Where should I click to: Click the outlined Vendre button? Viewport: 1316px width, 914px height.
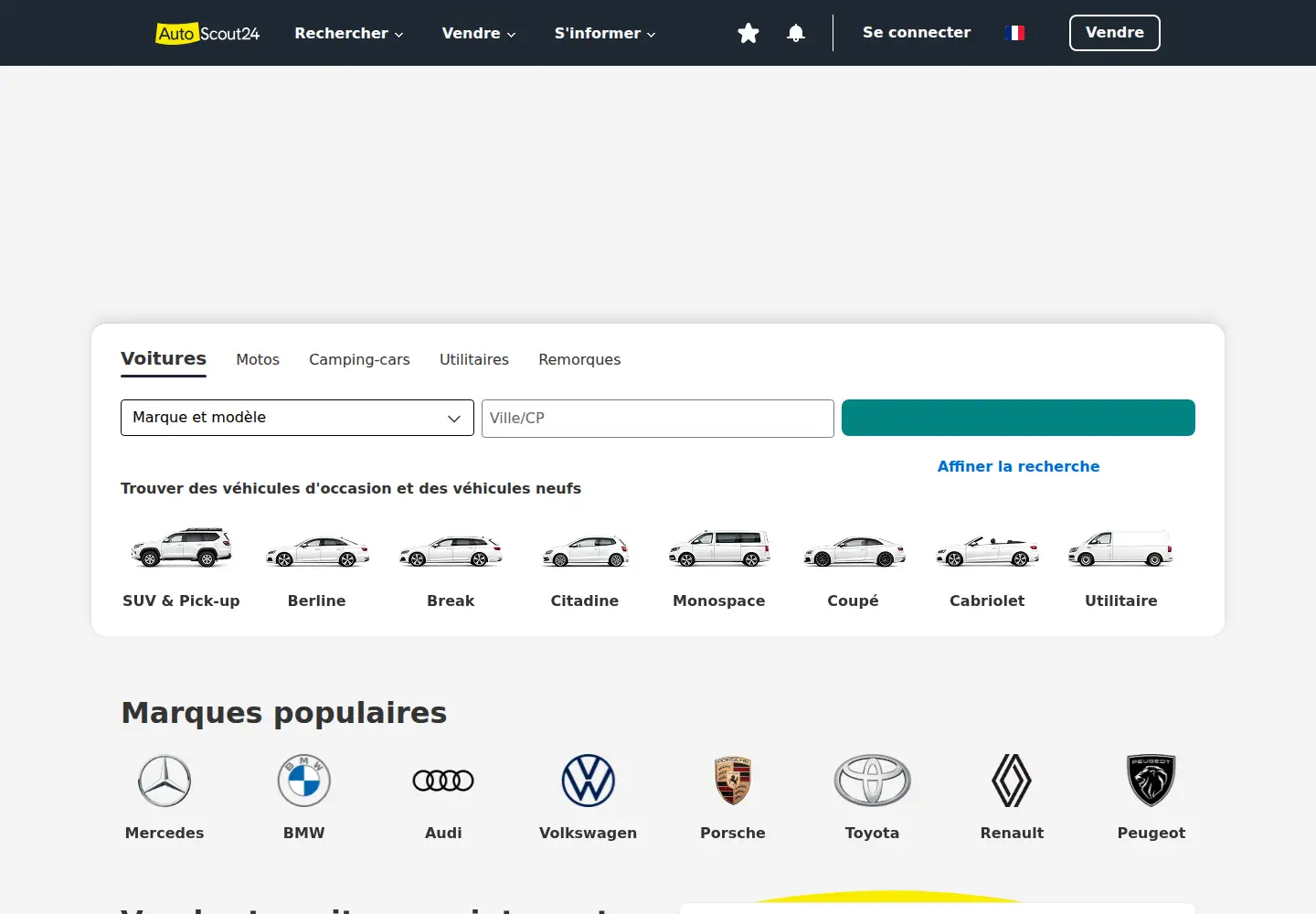[1115, 33]
